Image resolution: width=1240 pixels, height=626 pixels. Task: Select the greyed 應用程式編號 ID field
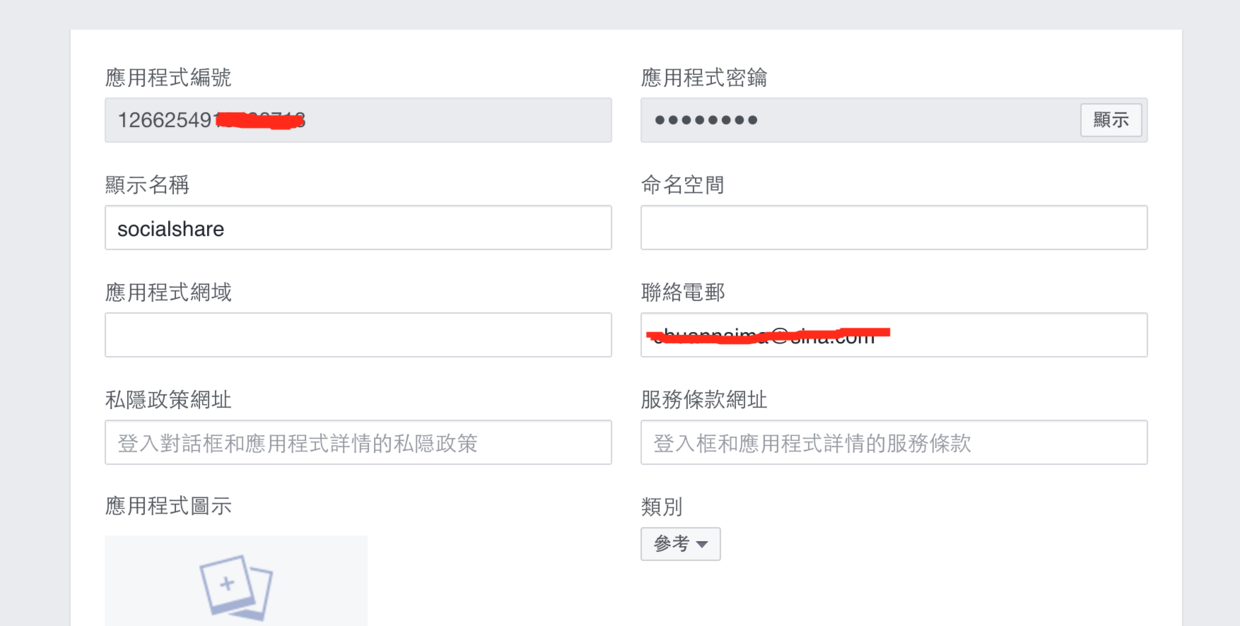click(x=358, y=120)
